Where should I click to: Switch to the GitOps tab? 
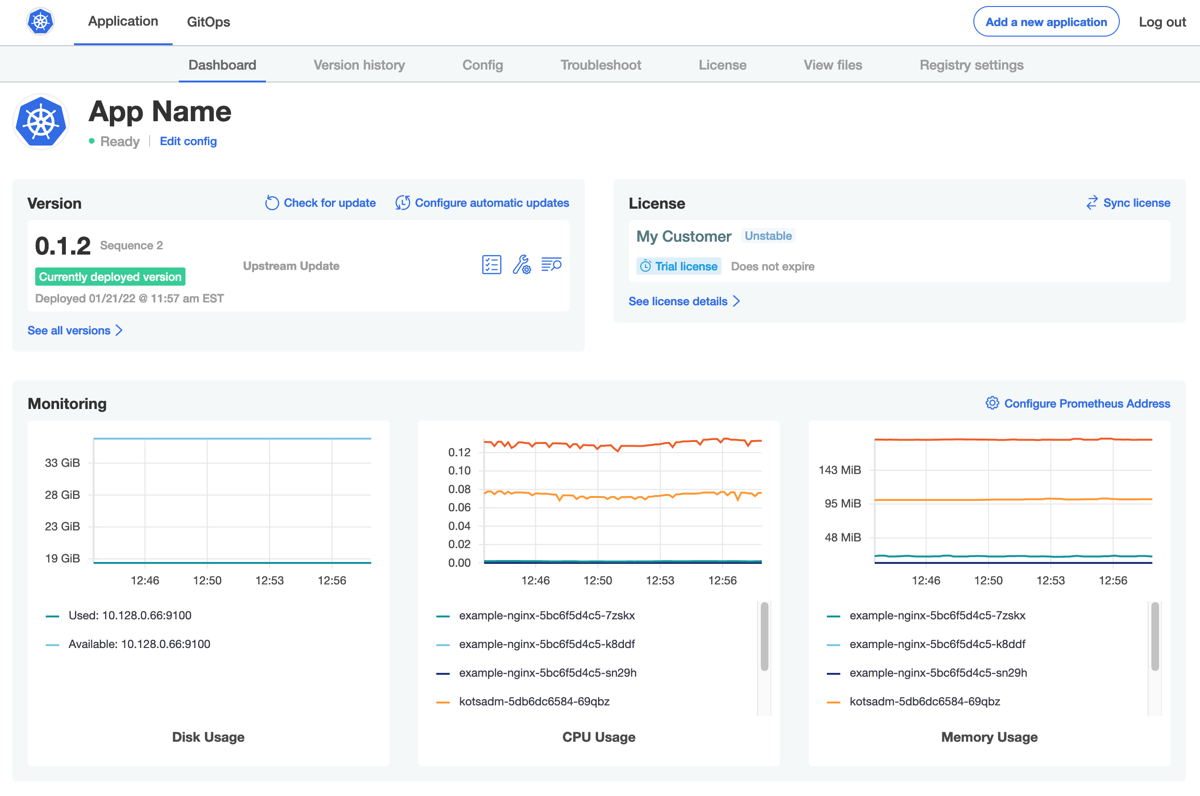[x=207, y=20]
